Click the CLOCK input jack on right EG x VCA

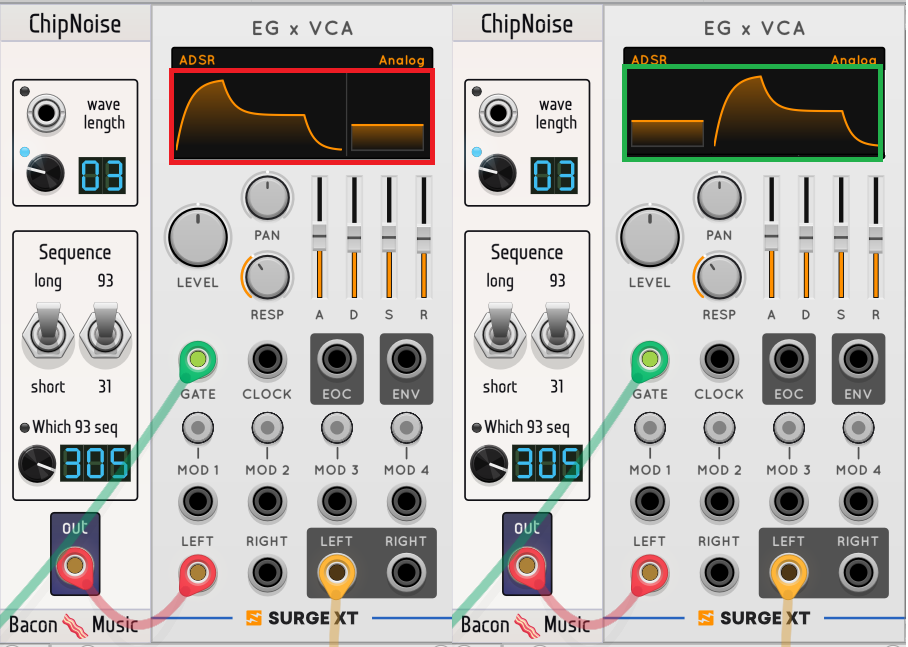719,360
